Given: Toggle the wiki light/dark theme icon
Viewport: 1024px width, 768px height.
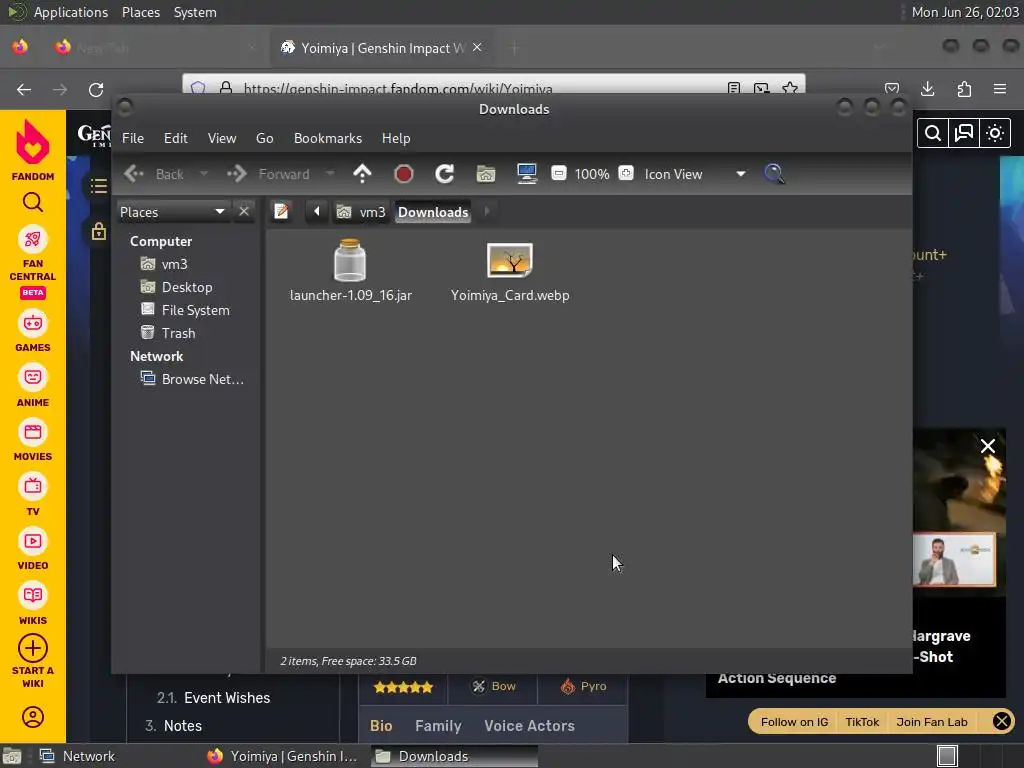Looking at the screenshot, I should click(995, 133).
